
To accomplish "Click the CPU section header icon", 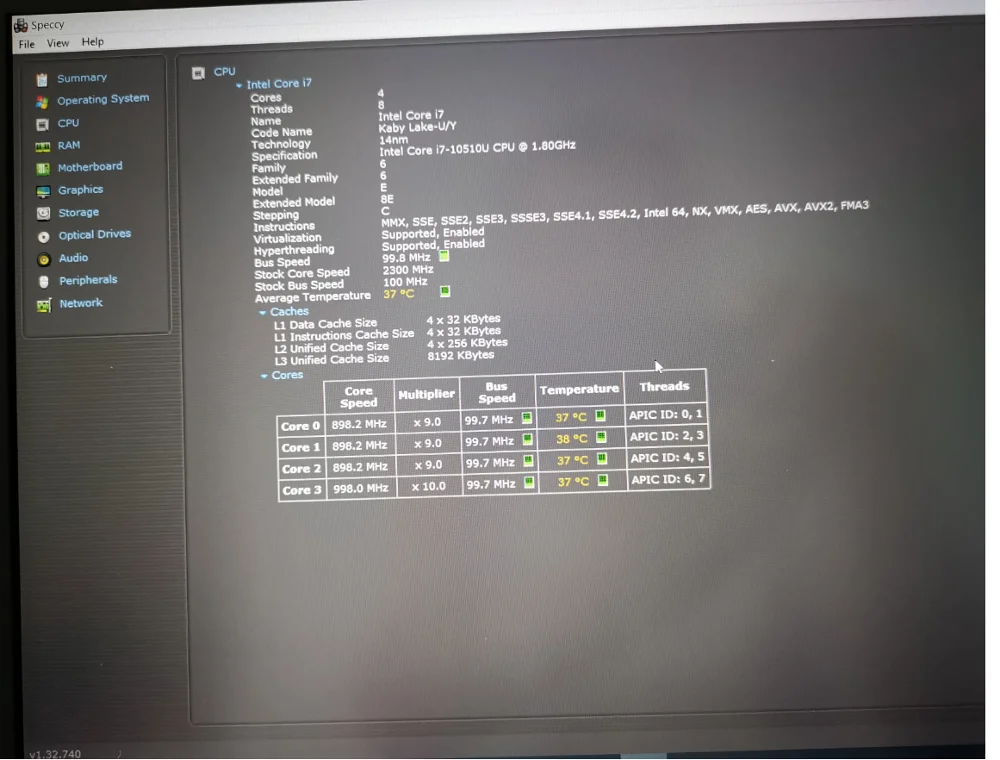I will [x=198, y=73].
